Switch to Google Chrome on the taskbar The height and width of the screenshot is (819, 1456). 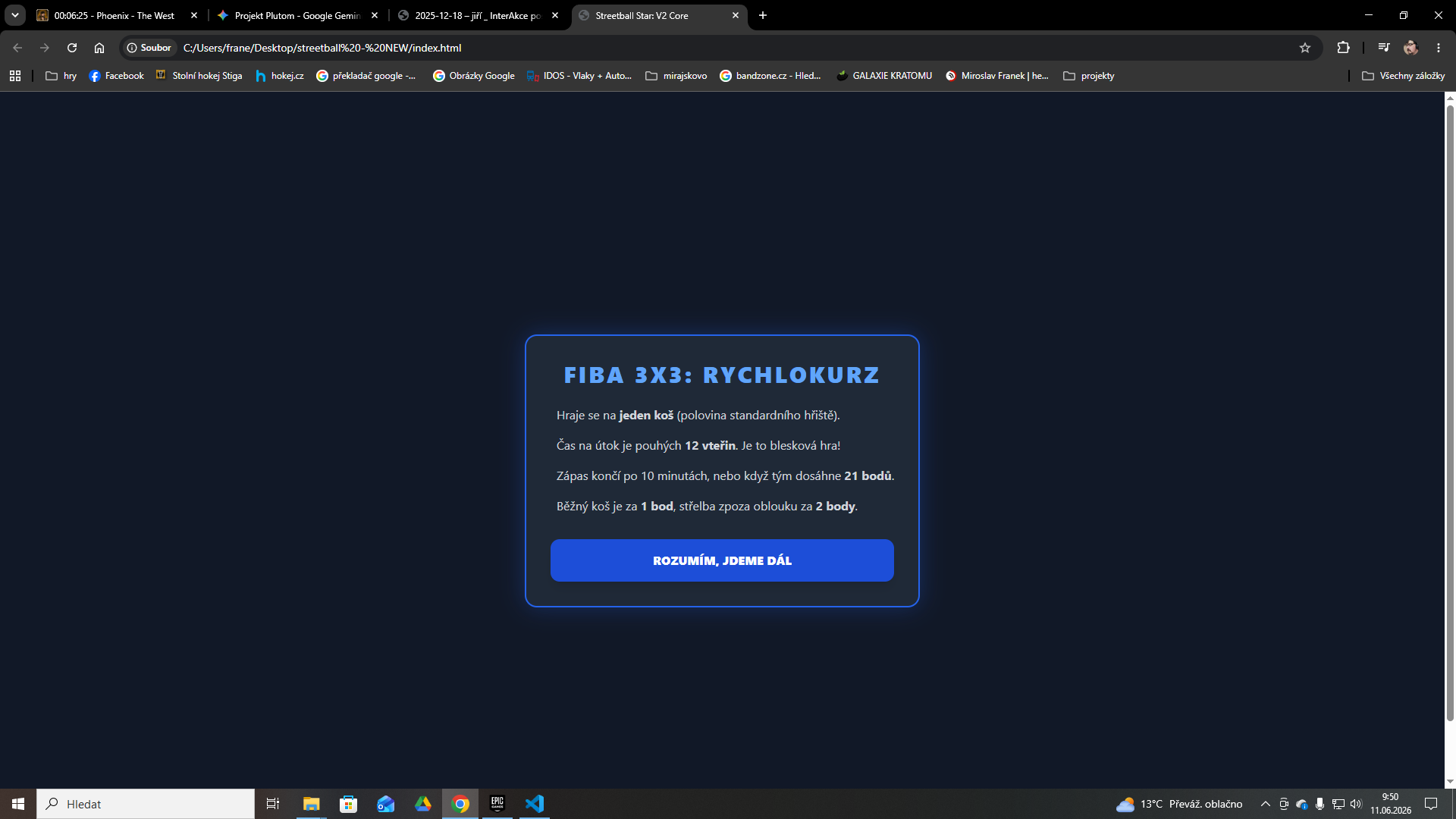tap(460, 804)
